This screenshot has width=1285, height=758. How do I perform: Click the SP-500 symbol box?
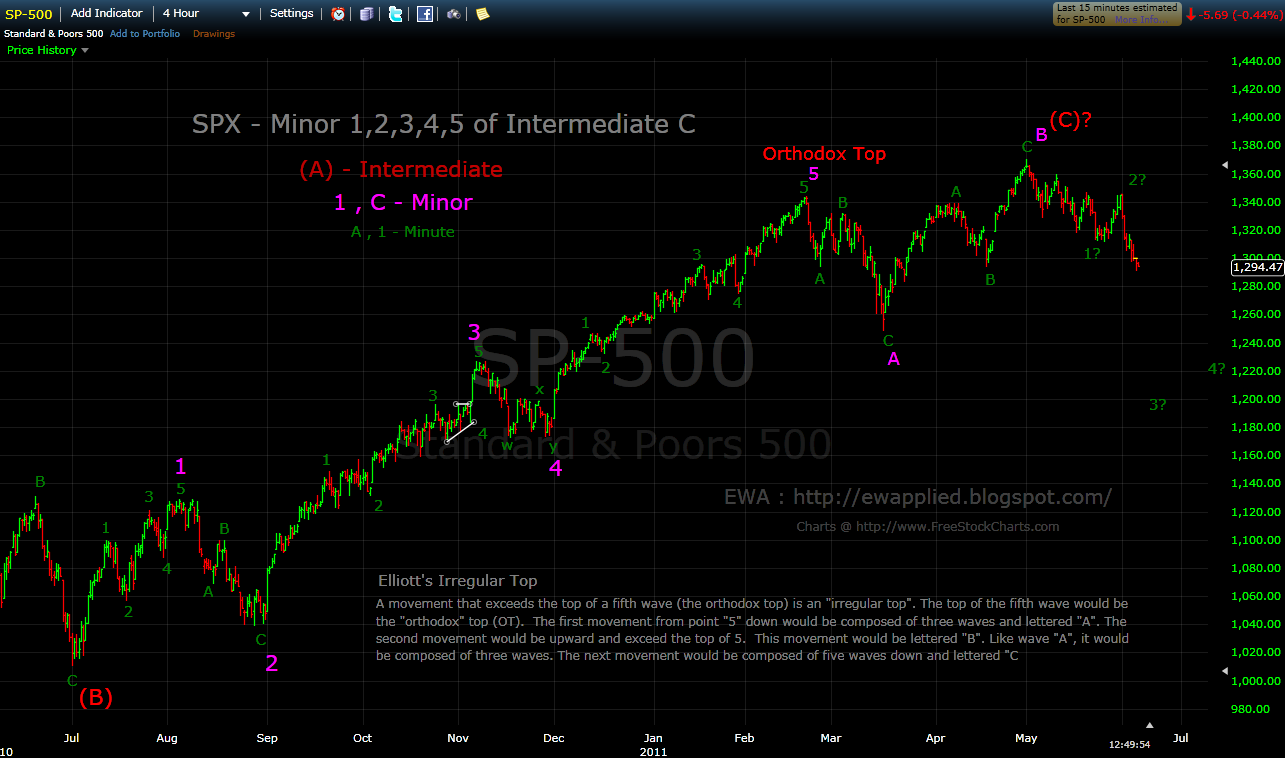tap(30, 14)
